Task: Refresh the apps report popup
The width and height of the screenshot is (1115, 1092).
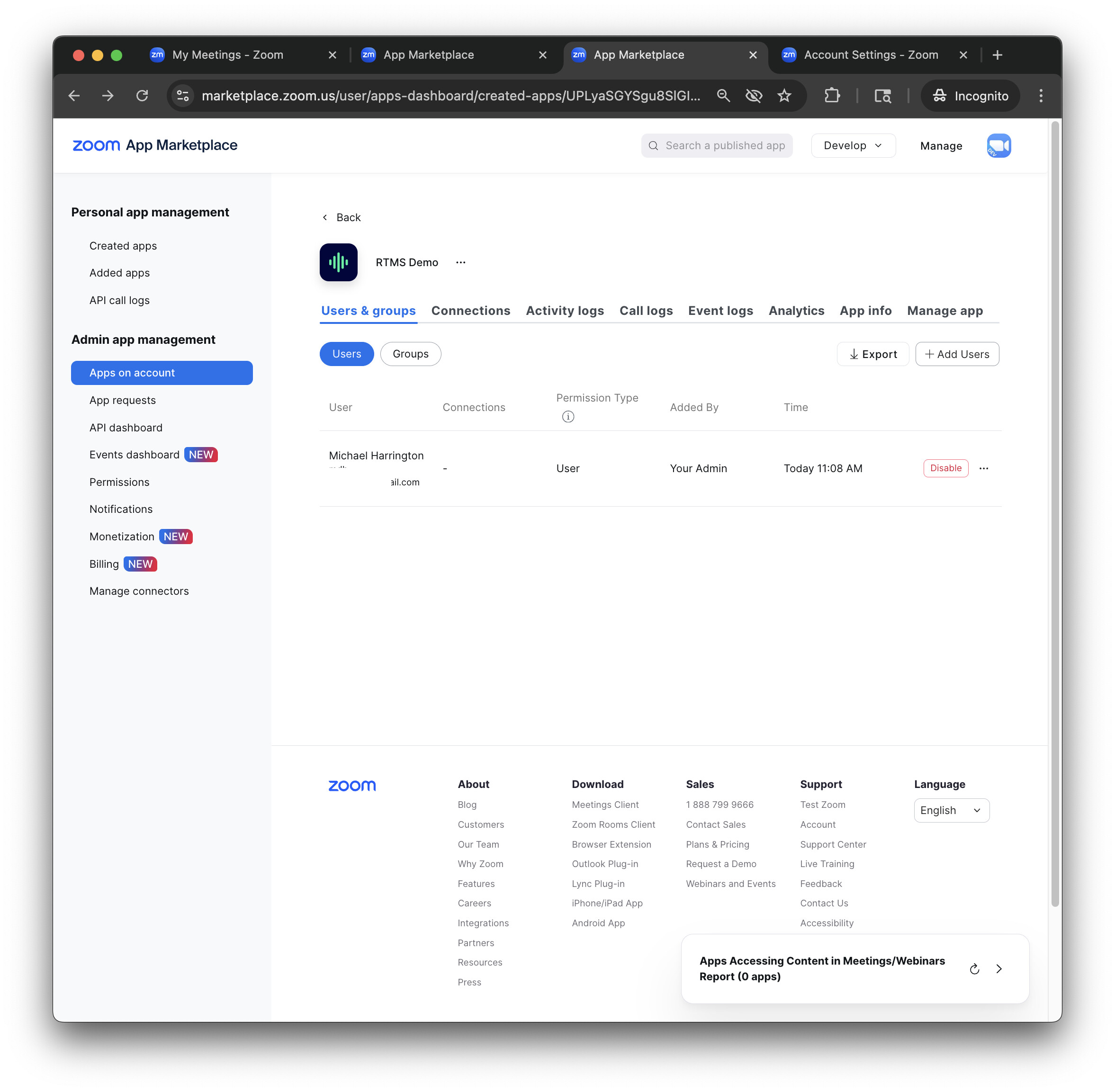Action: coord(974,969)
